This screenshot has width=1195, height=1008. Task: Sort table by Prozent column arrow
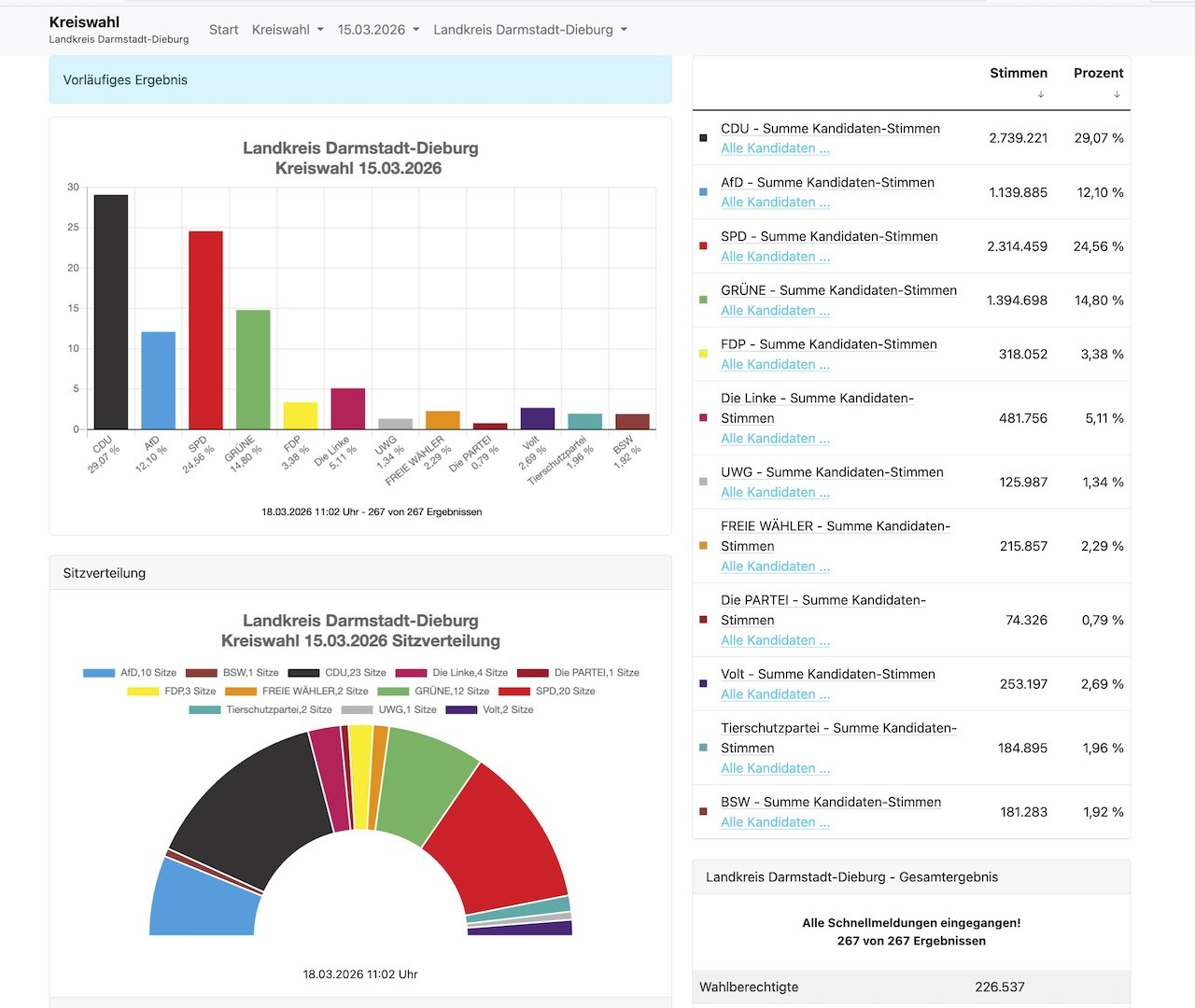tap(1116, 94)
